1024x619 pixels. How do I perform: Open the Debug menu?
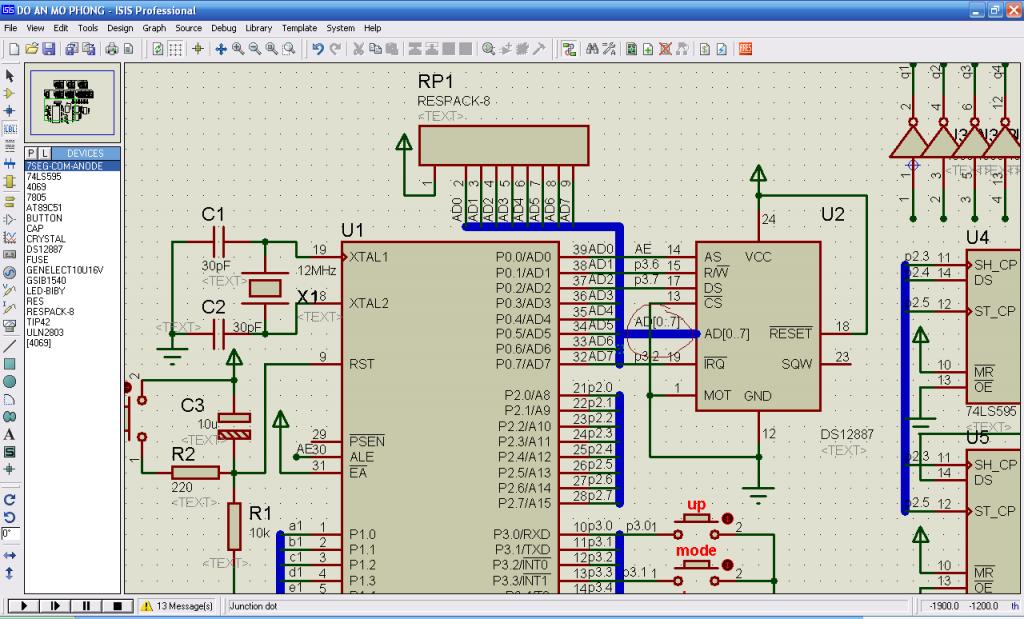point(223,28)
